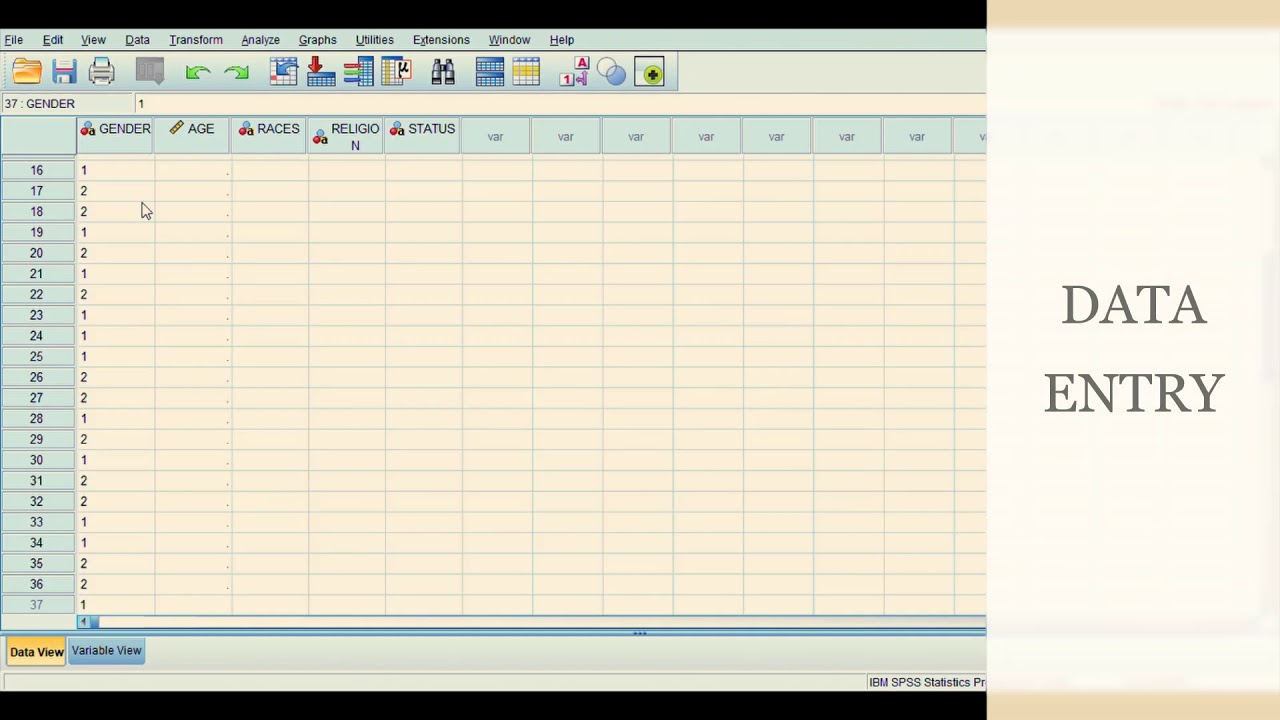Click the horizontal scrollbar left arrow
Image resolution: width=1280 pixels, height=720 pixels.
point(83,622)
